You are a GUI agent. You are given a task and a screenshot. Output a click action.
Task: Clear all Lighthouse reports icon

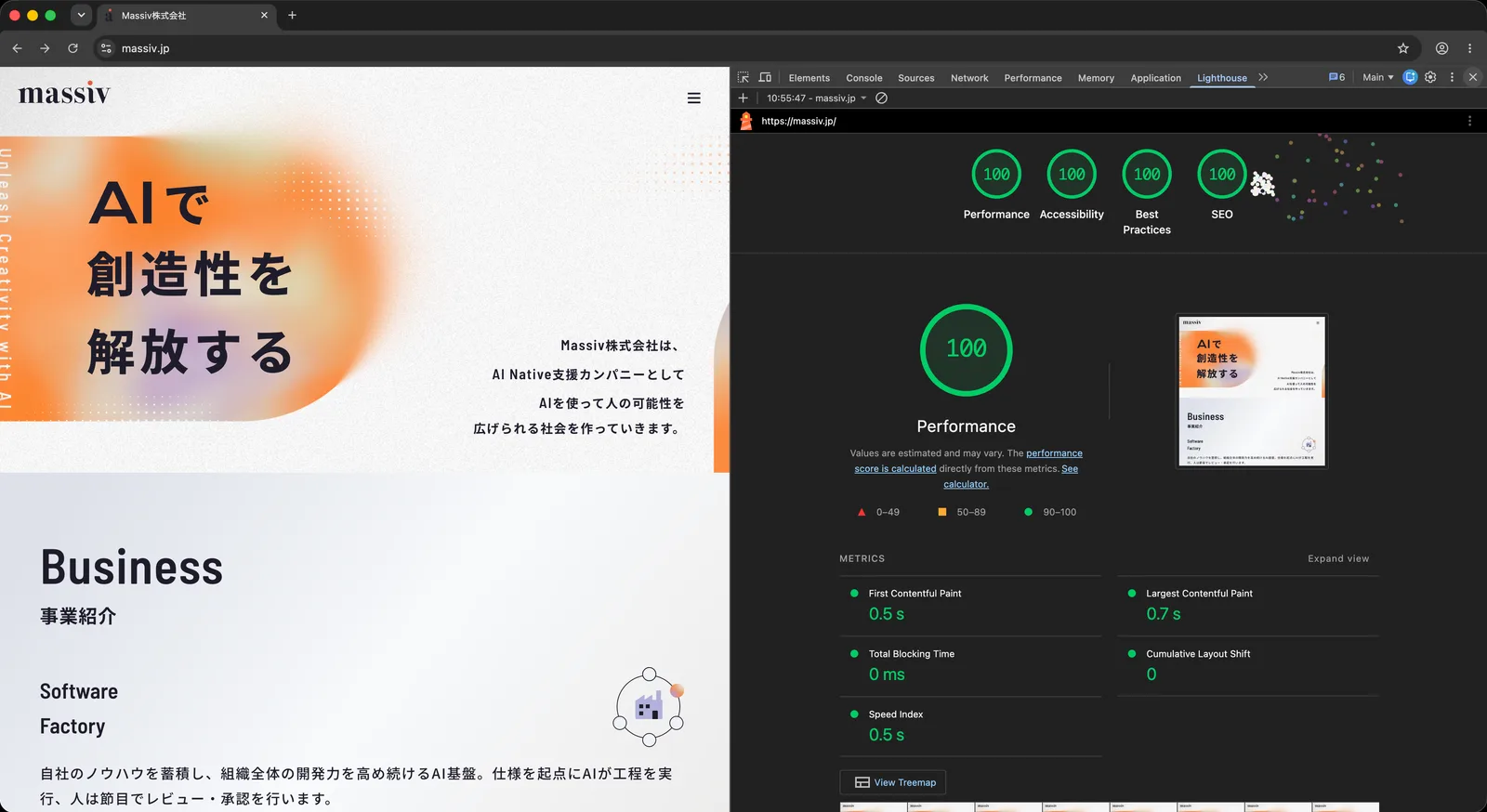click(x=881, y=98)
